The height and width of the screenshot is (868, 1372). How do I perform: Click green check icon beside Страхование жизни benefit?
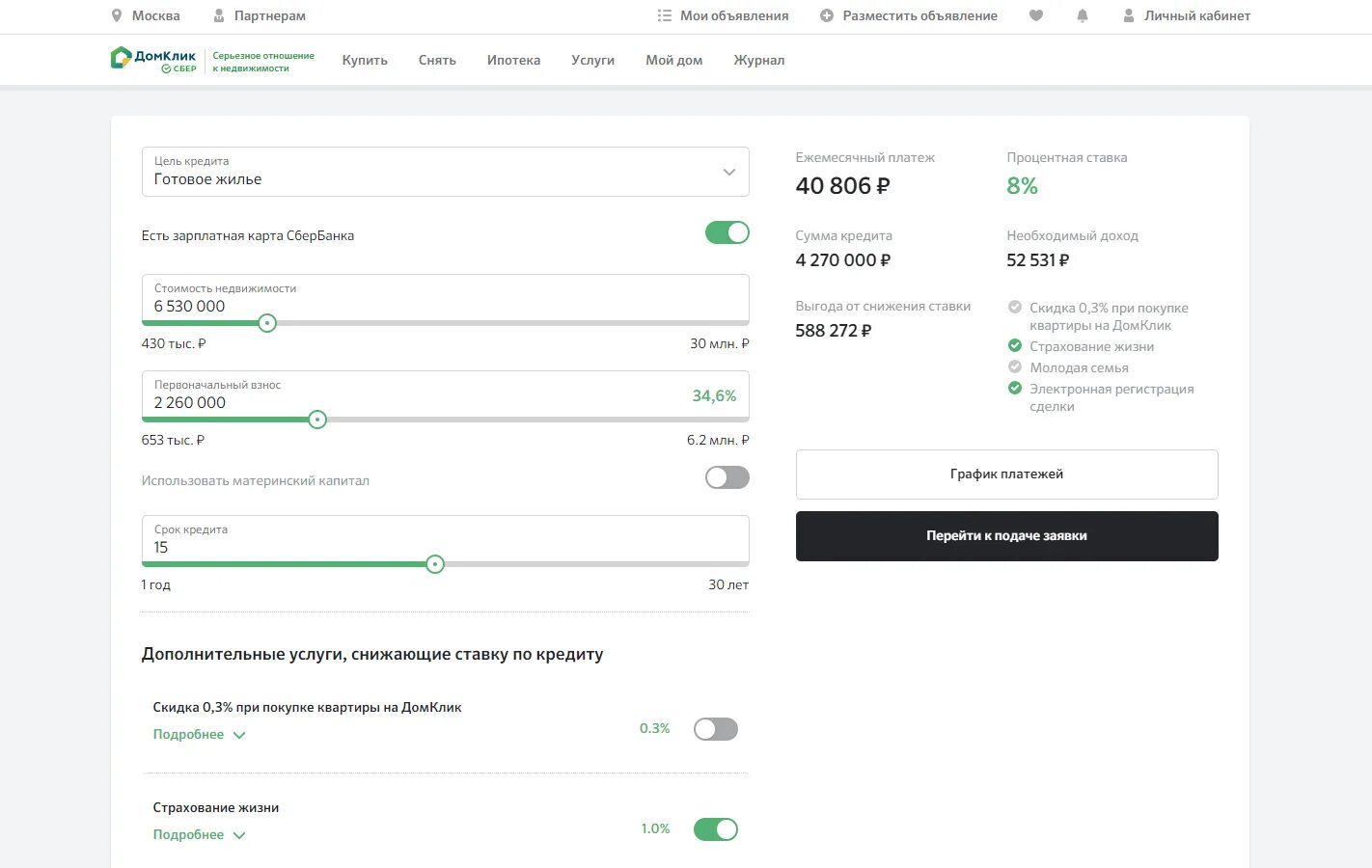(x=1015, y=345)
